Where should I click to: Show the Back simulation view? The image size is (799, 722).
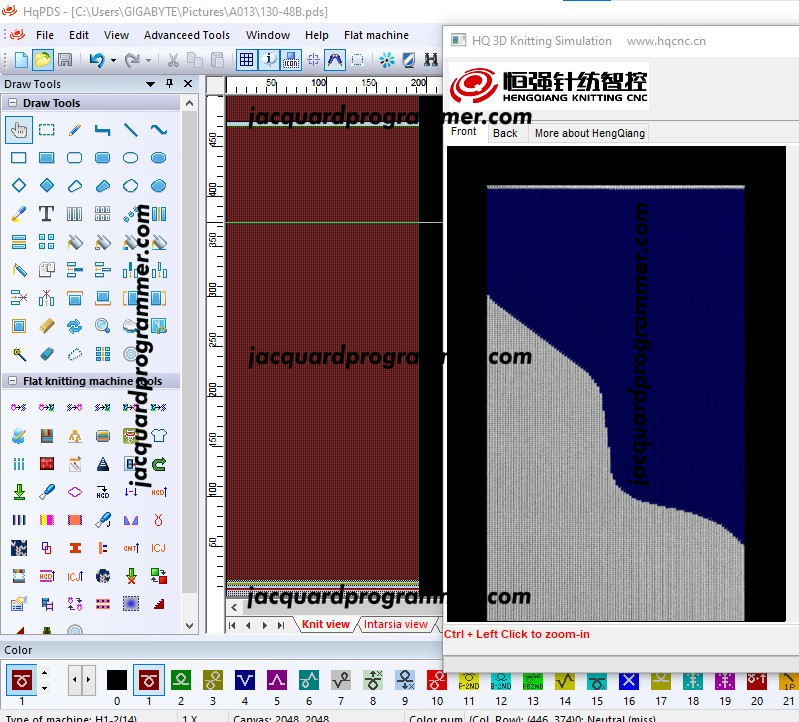coord(505,133)
